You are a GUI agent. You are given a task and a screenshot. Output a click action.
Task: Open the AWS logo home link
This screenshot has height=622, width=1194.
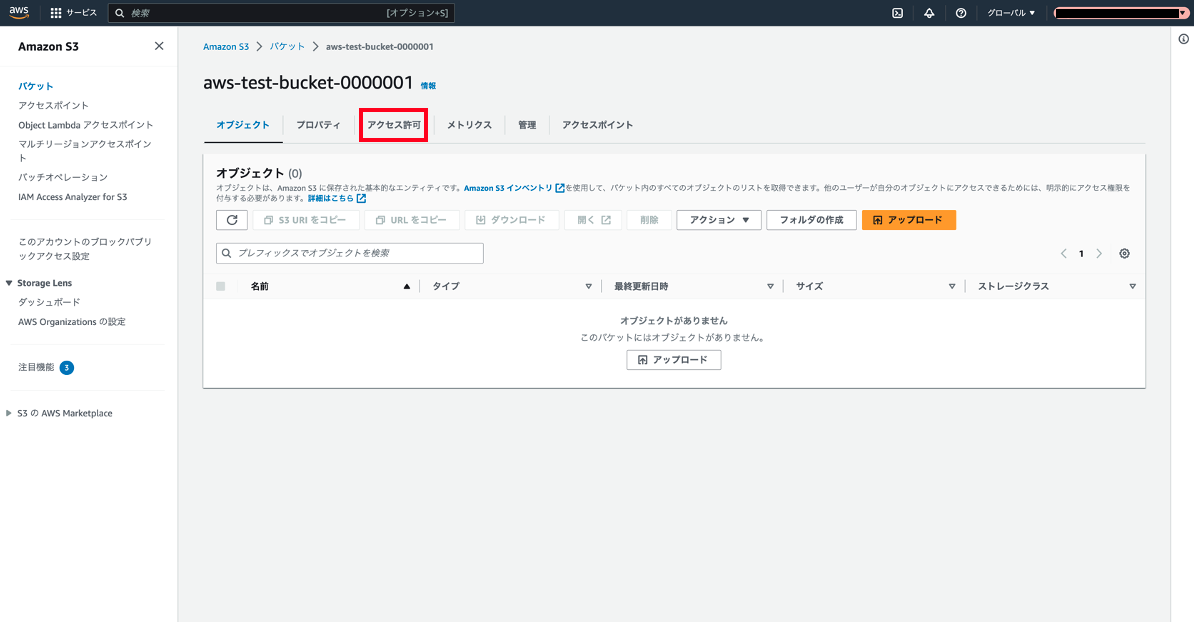point(19,13)
